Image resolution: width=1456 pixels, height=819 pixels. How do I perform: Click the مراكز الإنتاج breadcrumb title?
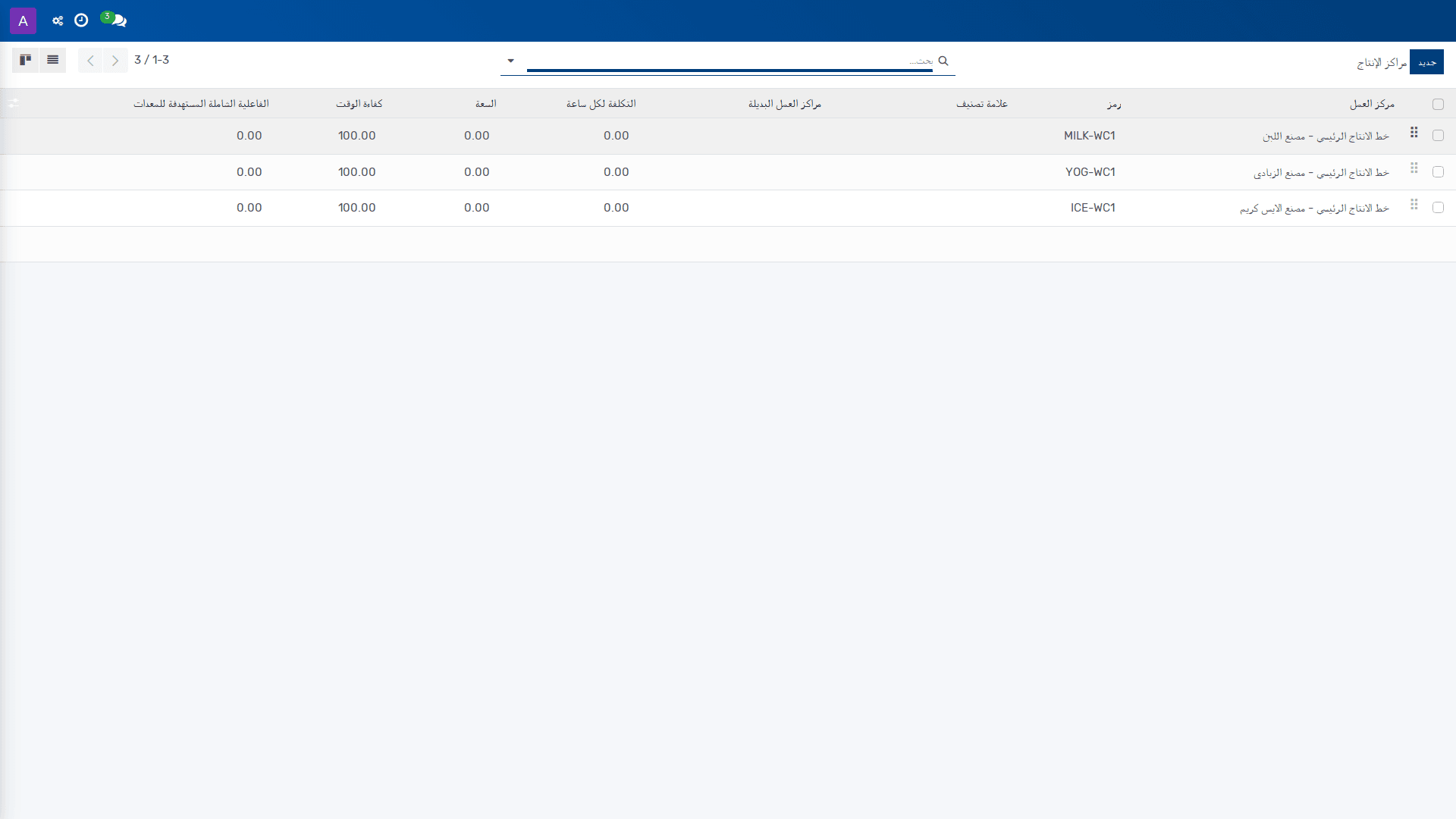[1382, 63]
